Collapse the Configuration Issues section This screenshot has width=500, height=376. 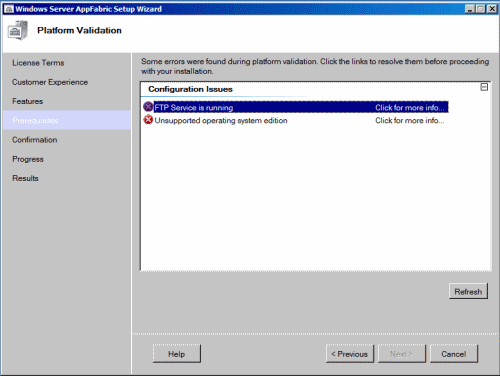click(484, 87)
